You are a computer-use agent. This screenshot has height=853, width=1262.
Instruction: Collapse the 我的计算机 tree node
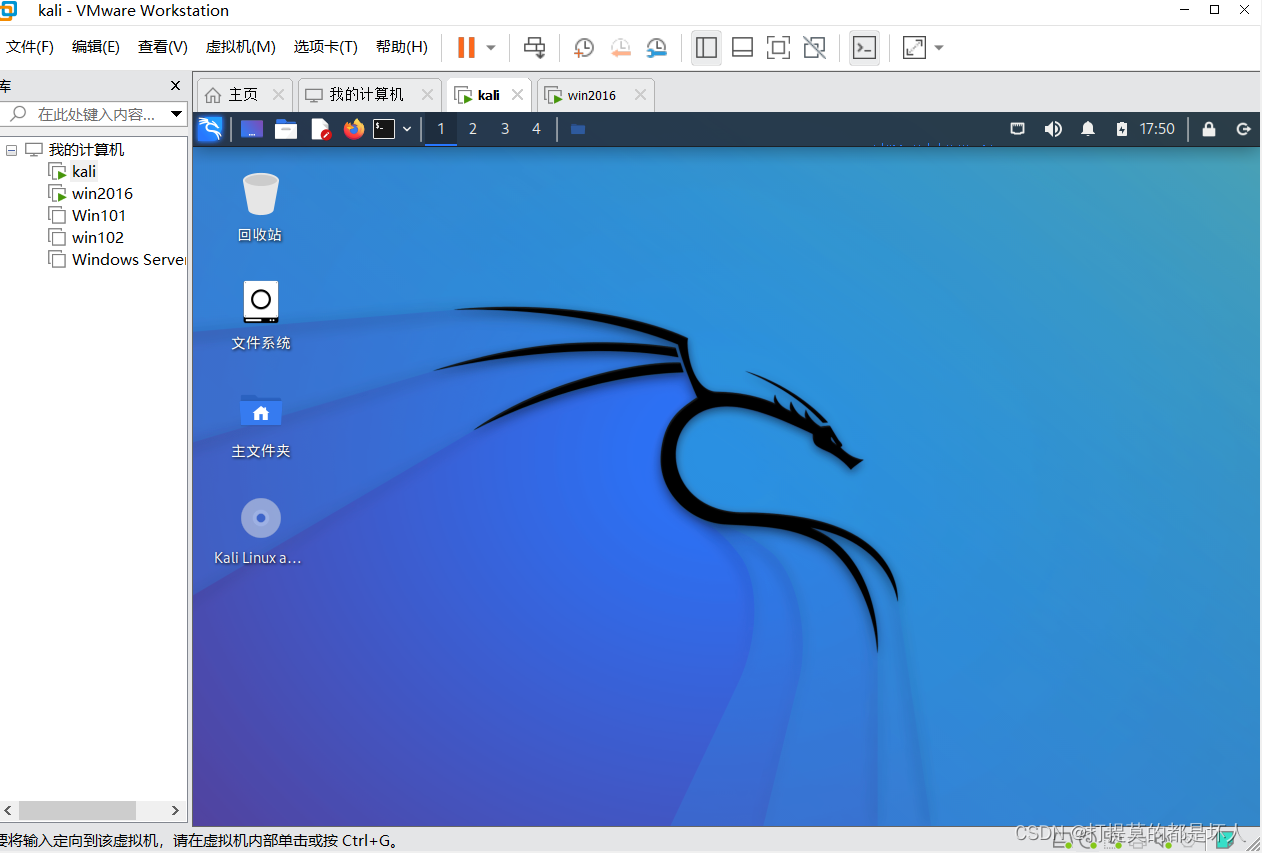11,150
